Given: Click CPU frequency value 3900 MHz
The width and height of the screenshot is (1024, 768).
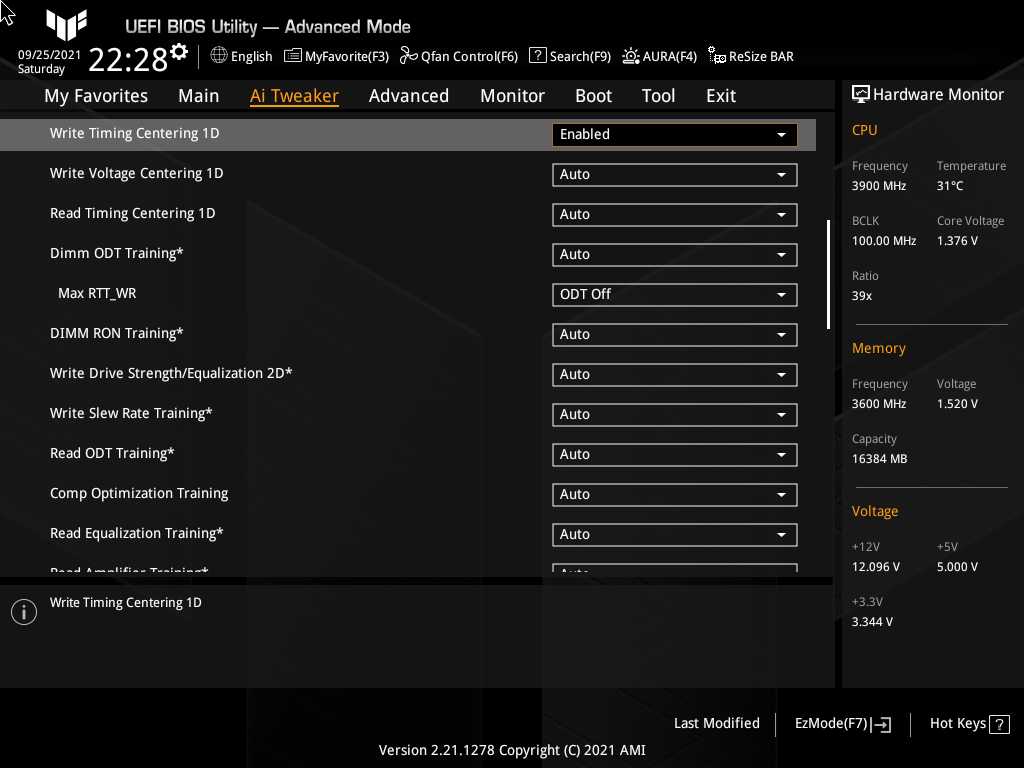Looking at the screenshot, I should point(878,186).
